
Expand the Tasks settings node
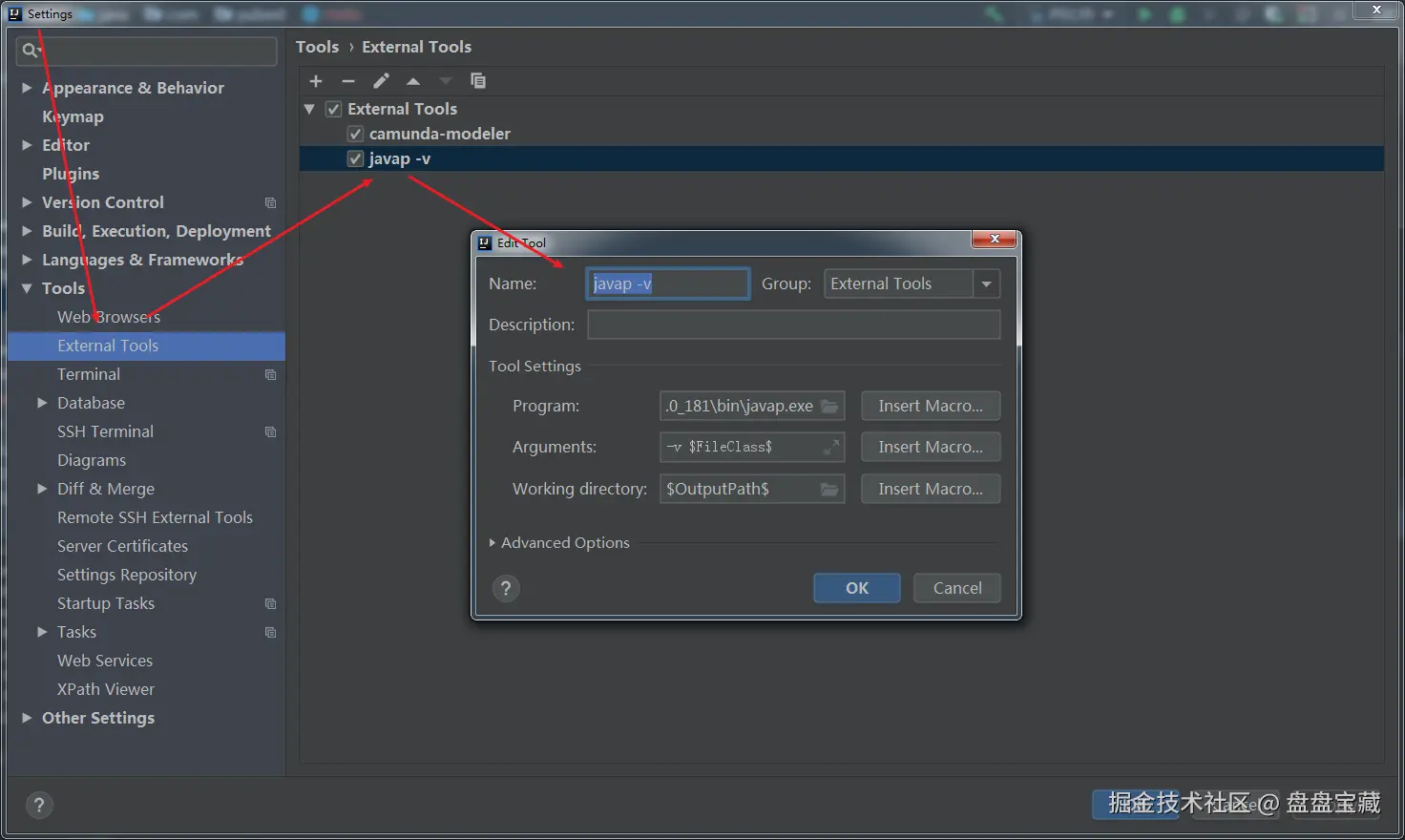[42, 632]
